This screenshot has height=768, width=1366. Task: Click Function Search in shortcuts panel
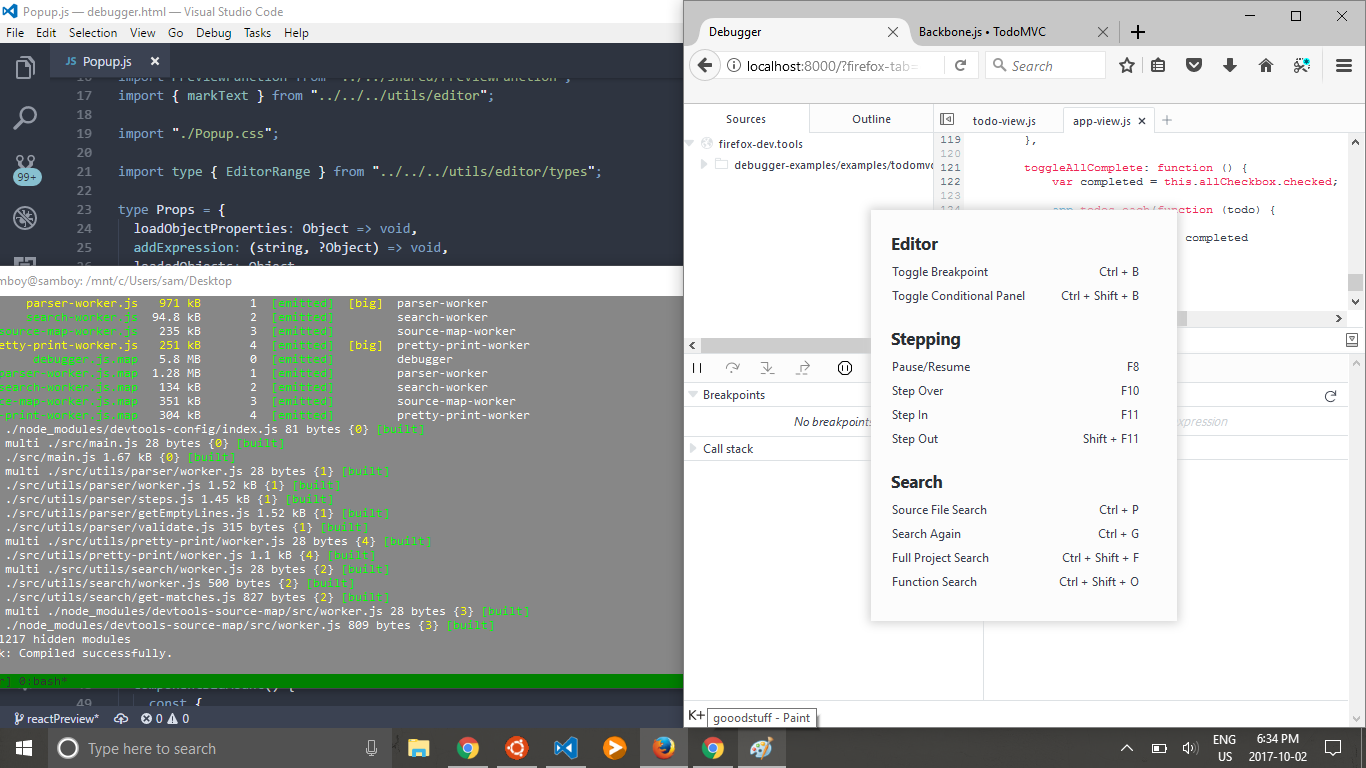click(934, 582)
